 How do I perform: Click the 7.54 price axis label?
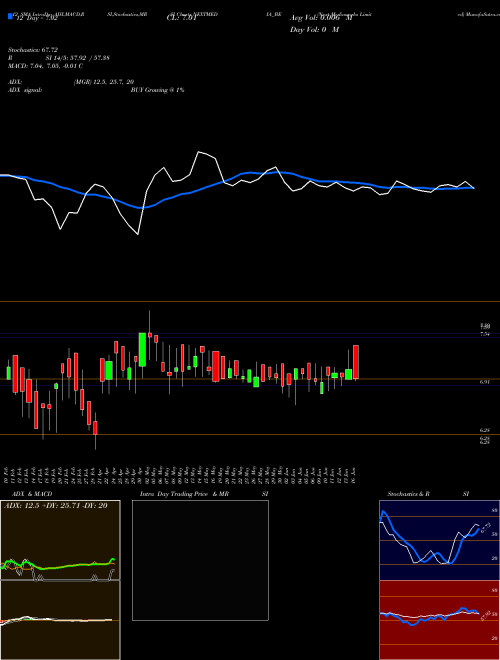[485, 334]
